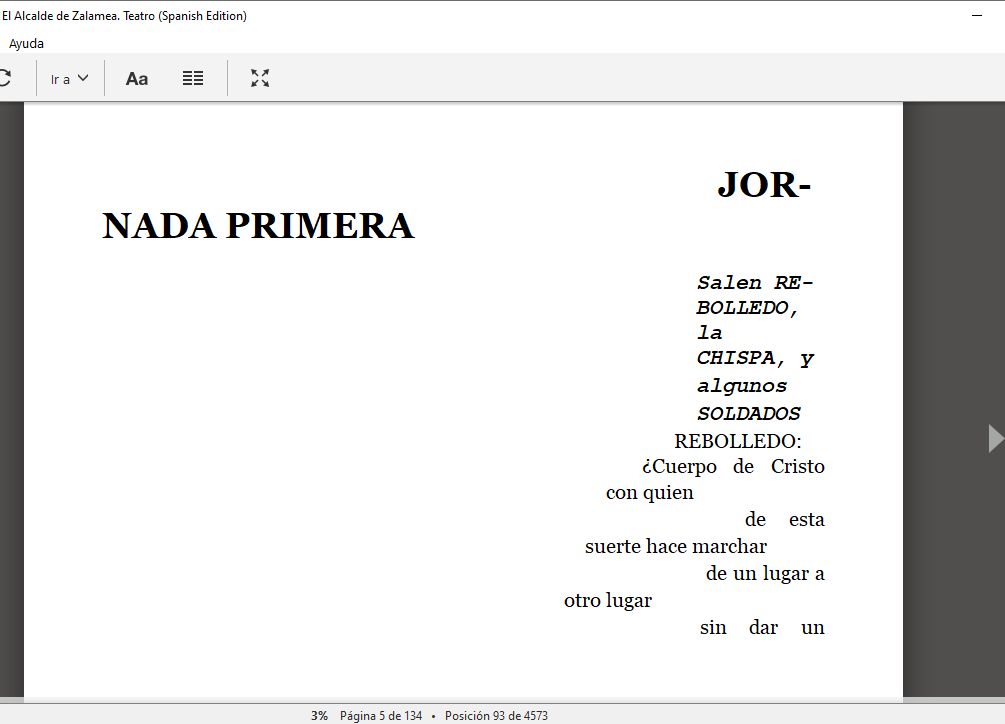1005x724 pixels.
Task: Click the line "otro lugar"
Action: 608,600
